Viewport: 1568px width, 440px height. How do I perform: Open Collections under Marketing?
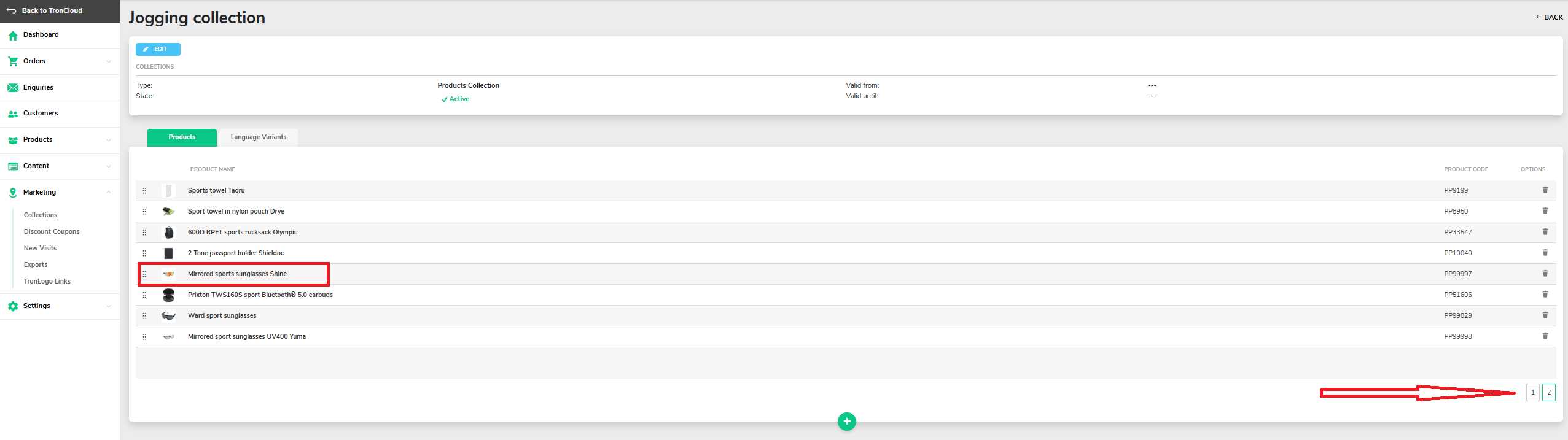click(x=41, y=215)
